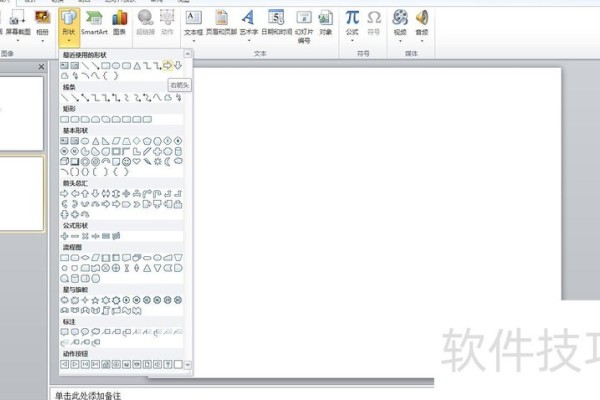
Task: Pick Rounded Rectangle in 矩形 section
Action: (75, 119)
